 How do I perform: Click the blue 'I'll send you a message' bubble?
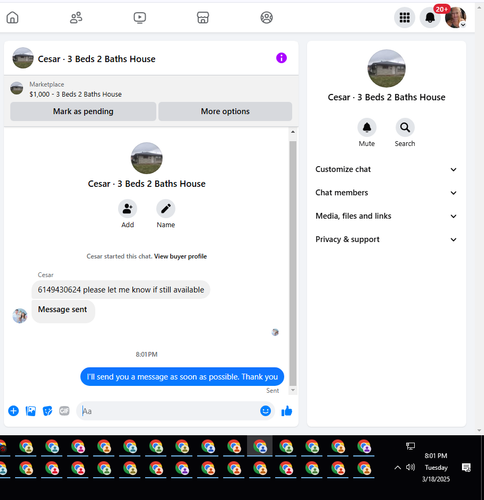pyautogui.click(x=182, y=377)
